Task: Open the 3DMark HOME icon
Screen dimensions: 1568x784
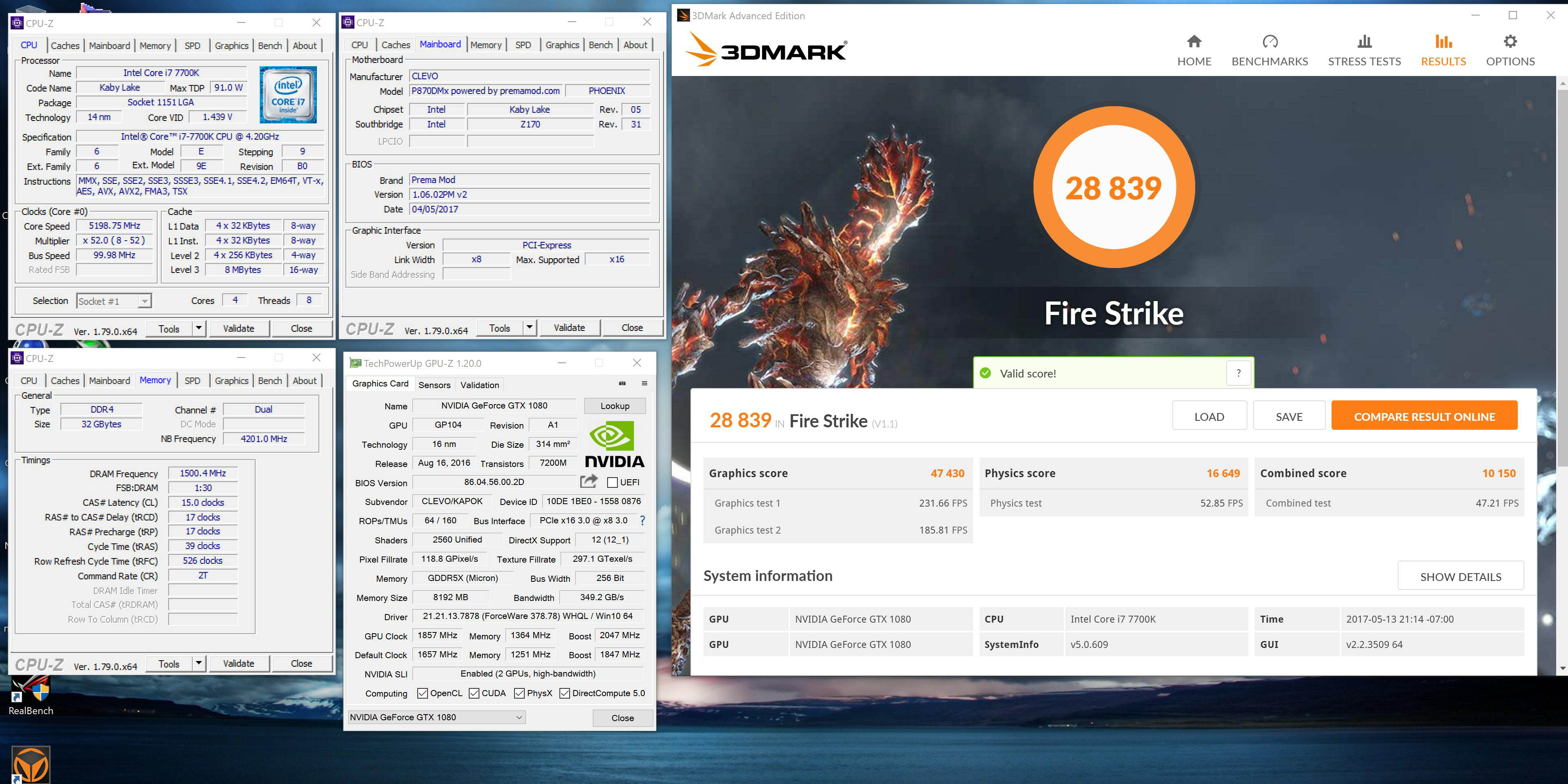Action: click(1194, 42)
